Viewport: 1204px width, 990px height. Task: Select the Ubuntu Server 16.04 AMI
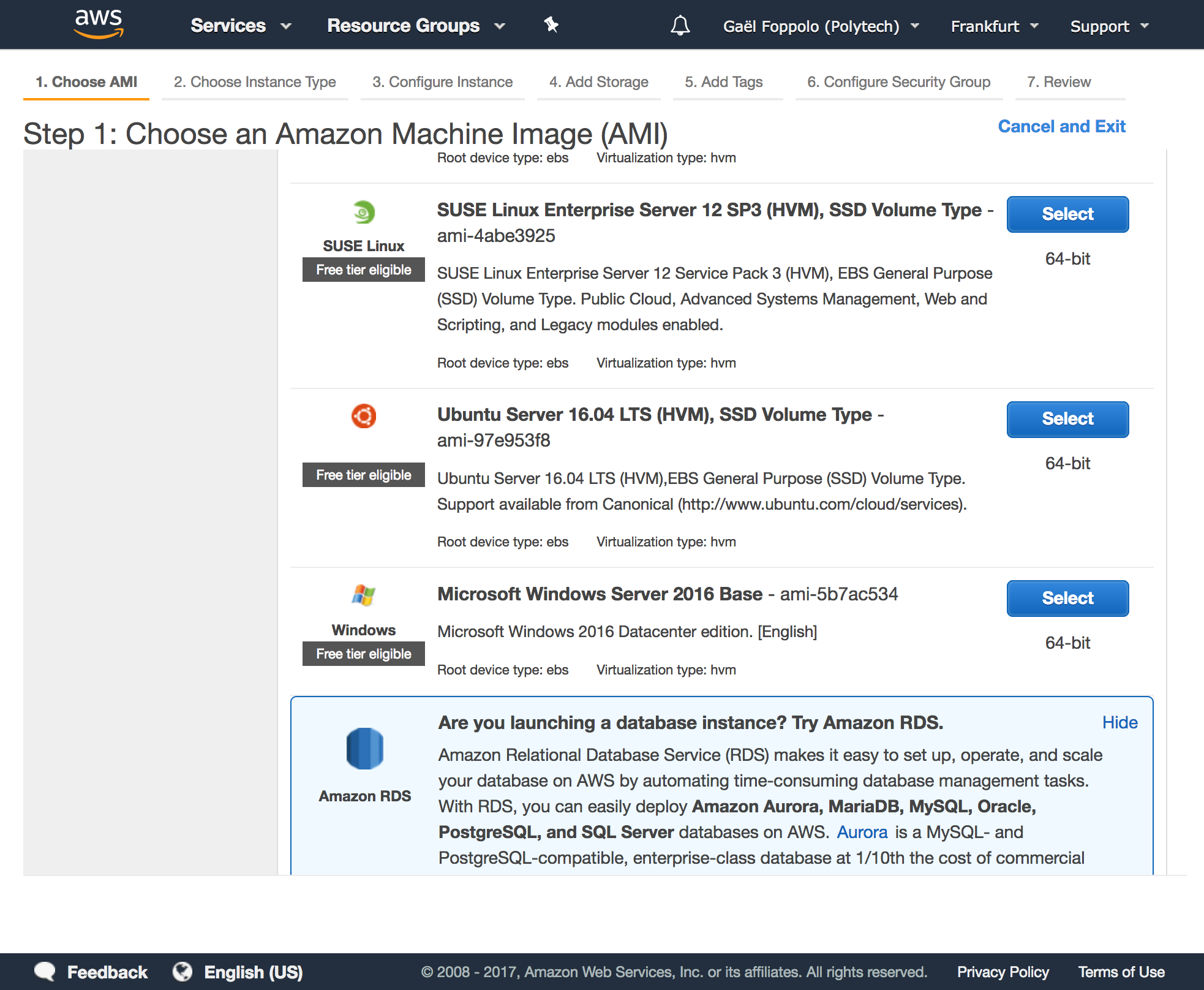click(1067, 419)
